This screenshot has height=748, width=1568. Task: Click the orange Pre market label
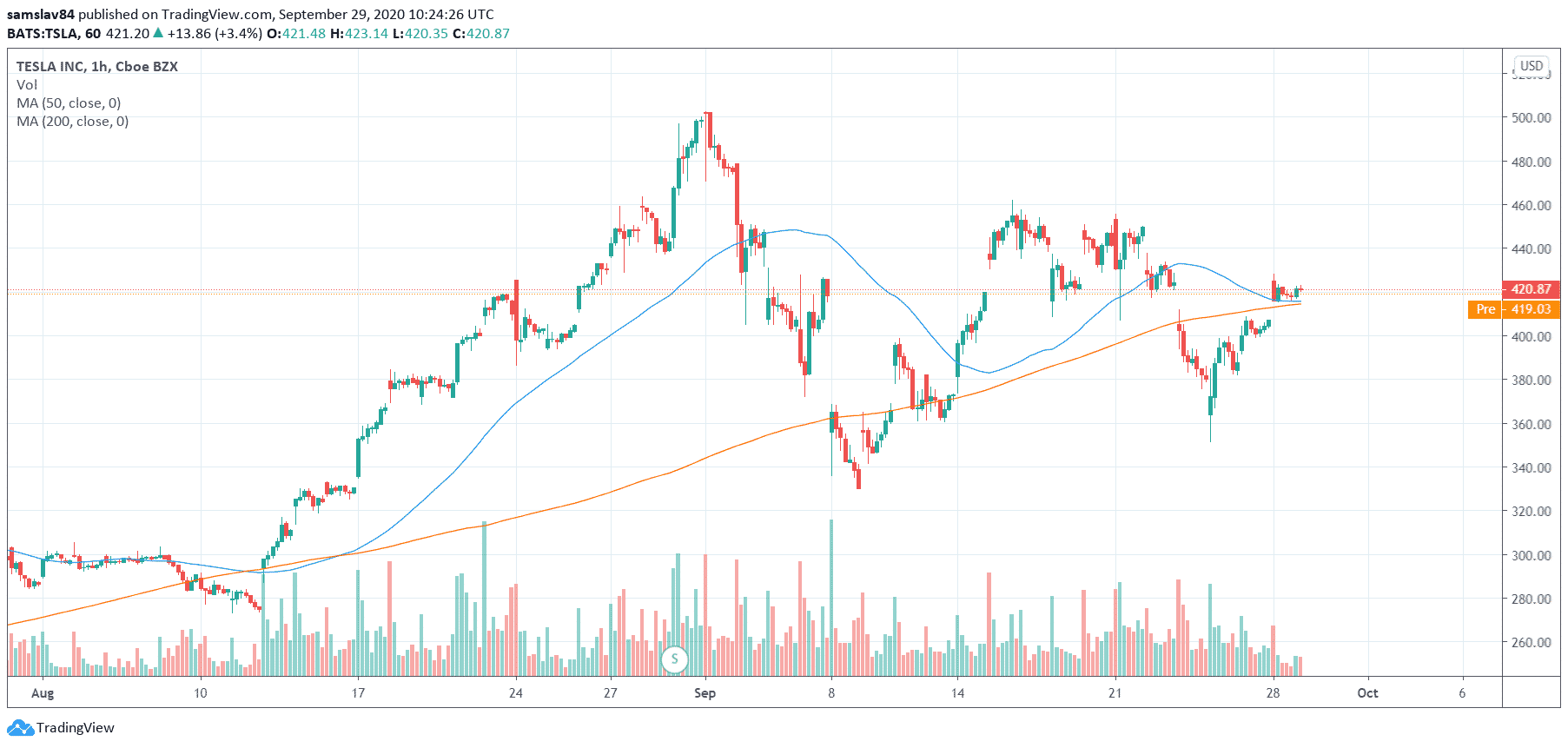tap(1485, 309)
